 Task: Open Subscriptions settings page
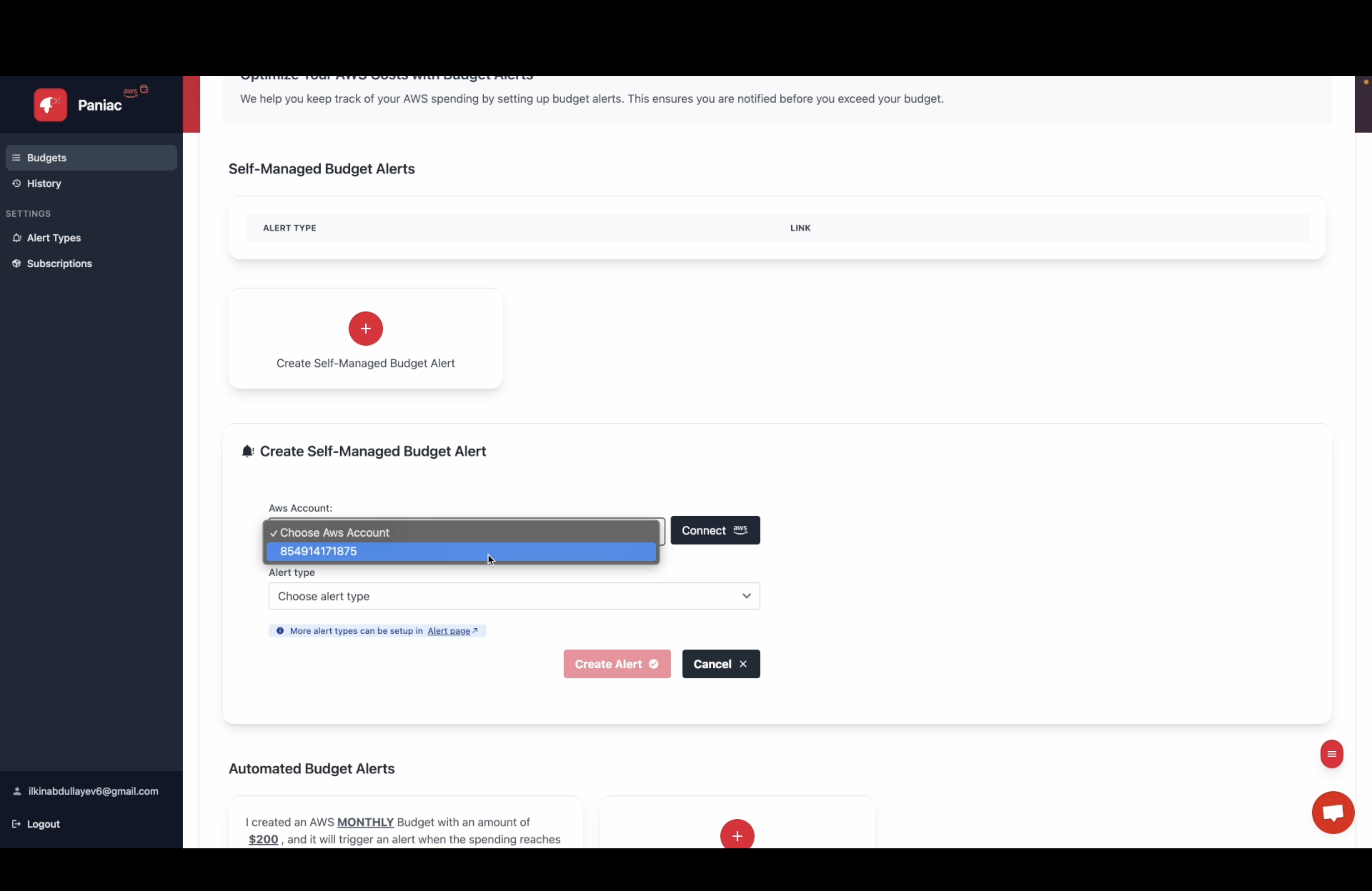tap(59, 264)
